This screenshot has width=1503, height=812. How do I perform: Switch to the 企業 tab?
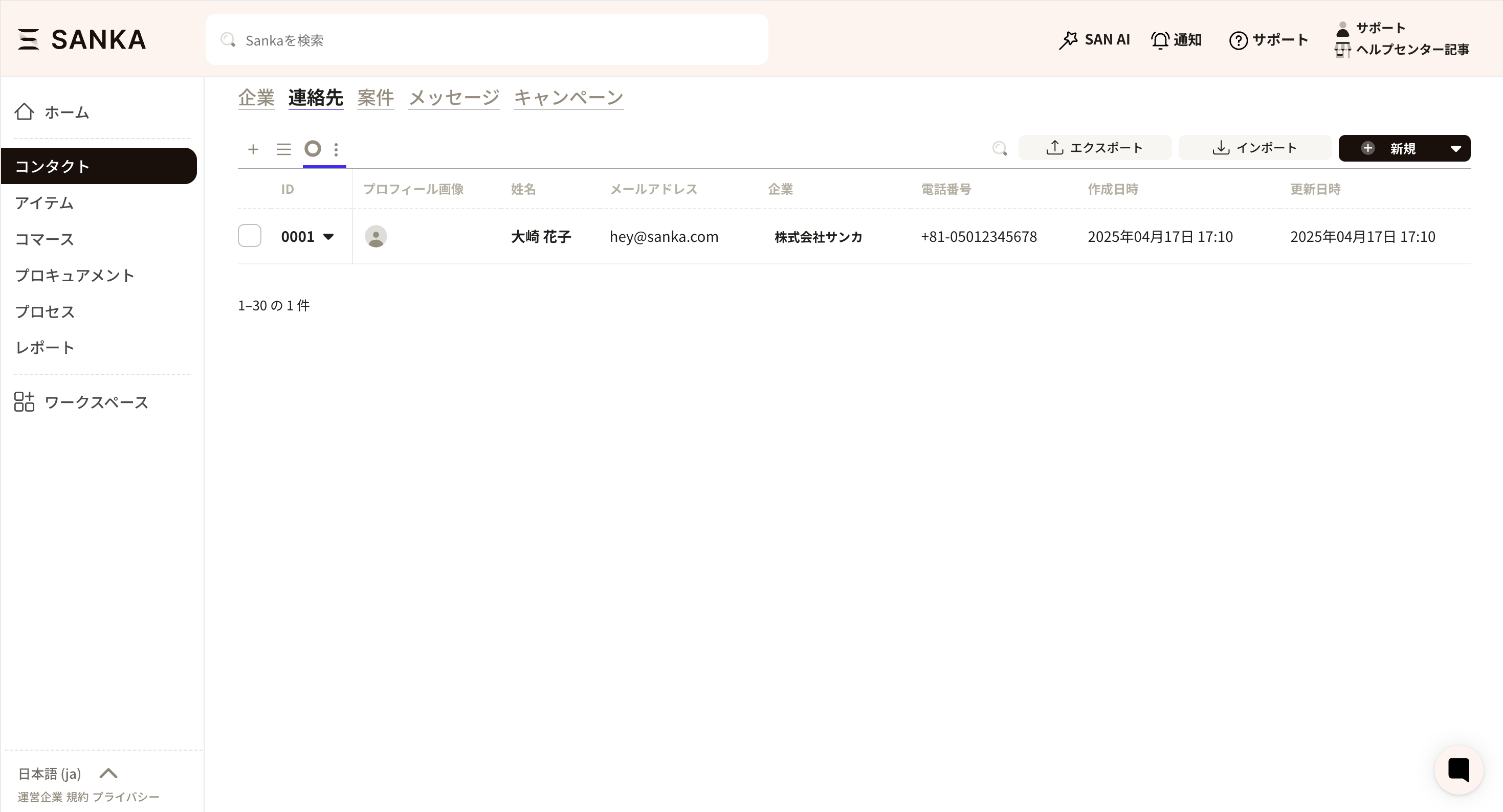(x=256, y=98)
